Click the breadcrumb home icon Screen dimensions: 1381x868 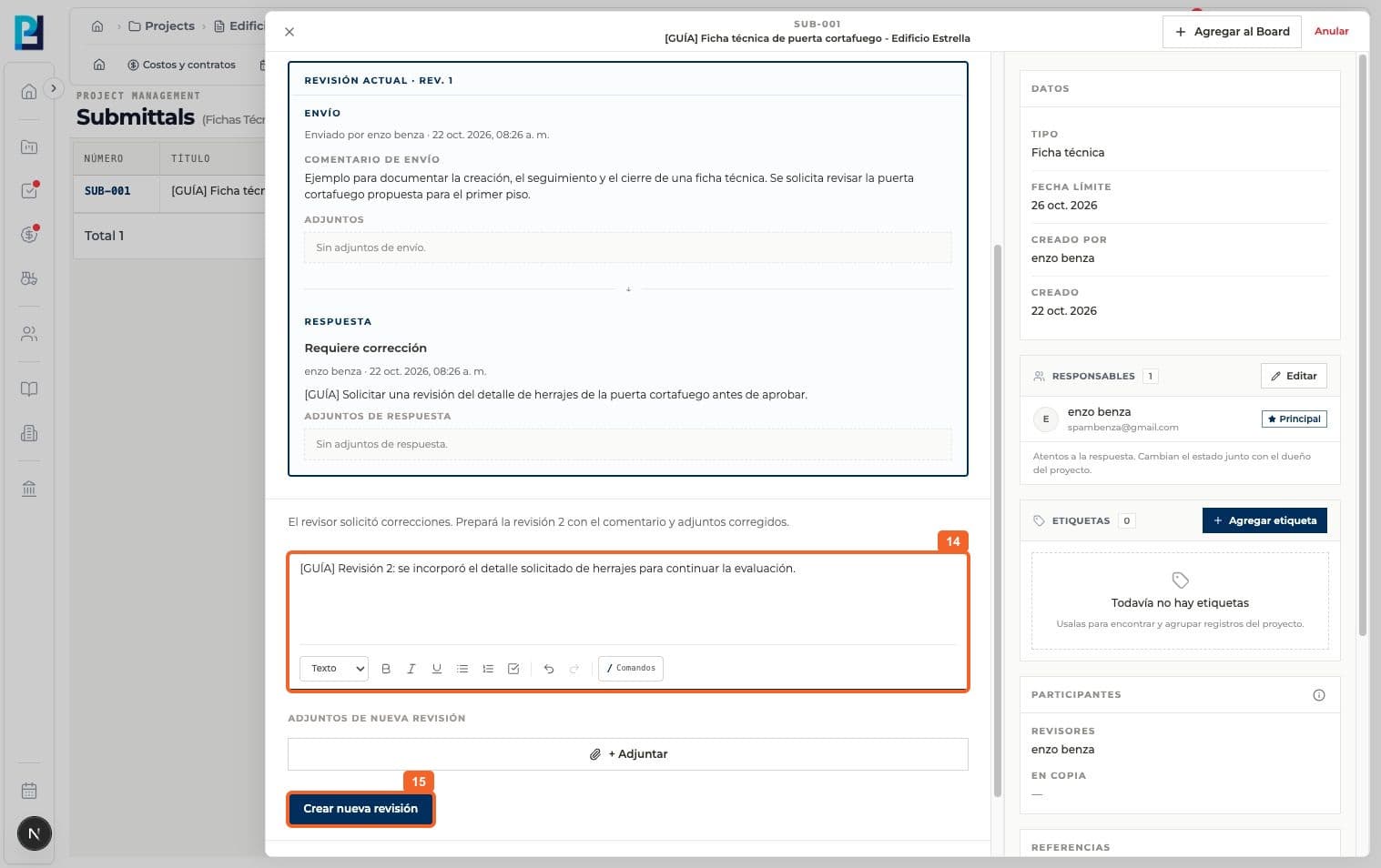coord(97,26)
